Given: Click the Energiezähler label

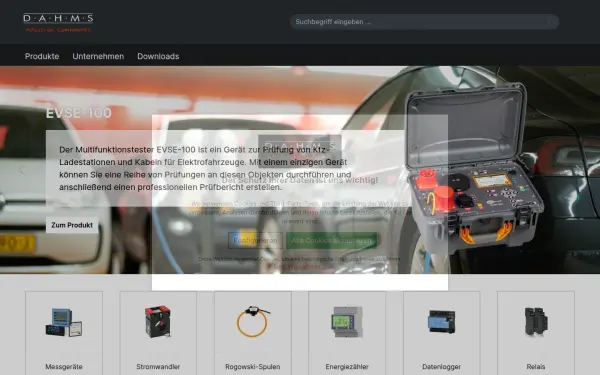Looking at the screenshot, I should point(347,367).
